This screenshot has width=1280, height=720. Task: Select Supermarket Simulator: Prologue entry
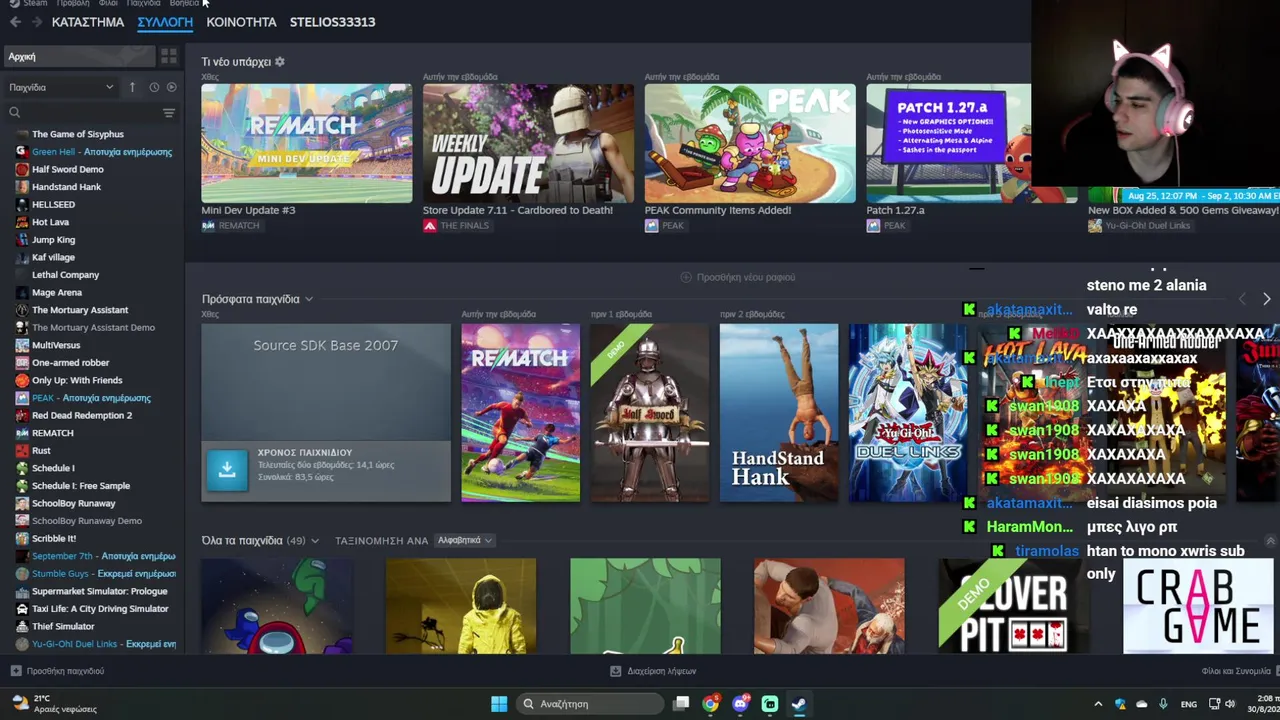[x=99, y=591]
